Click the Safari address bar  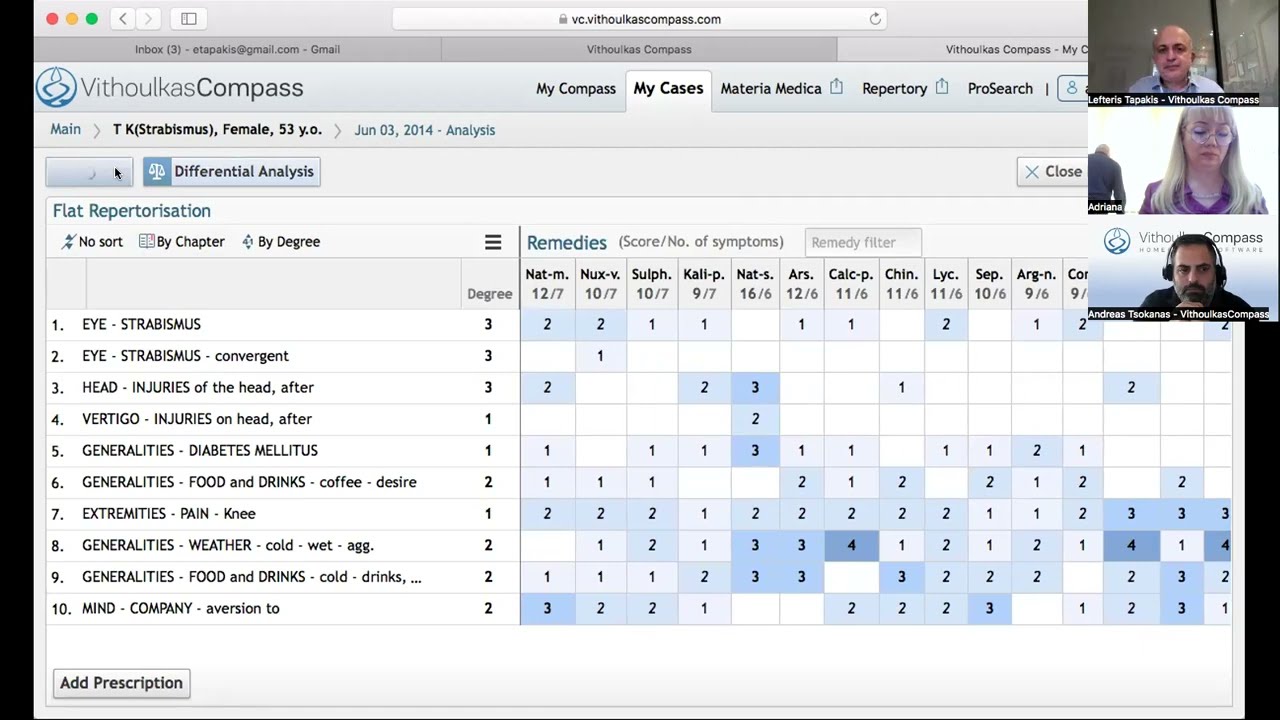point(640,19)
